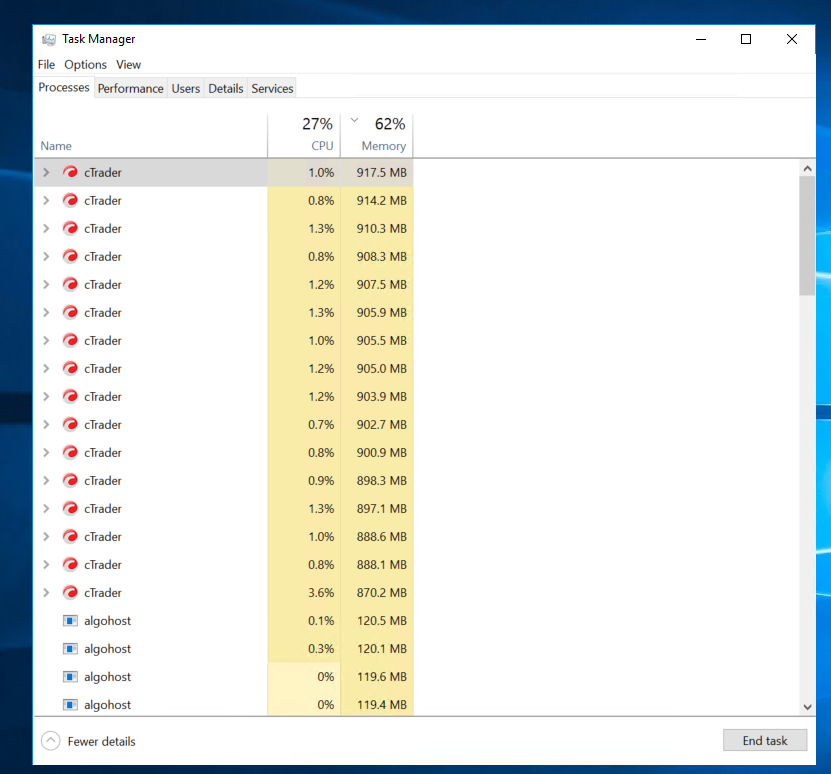The width and height of the screenshot is (831, 774).
Task: Sort processes by the Memory column
Action: 377,136
